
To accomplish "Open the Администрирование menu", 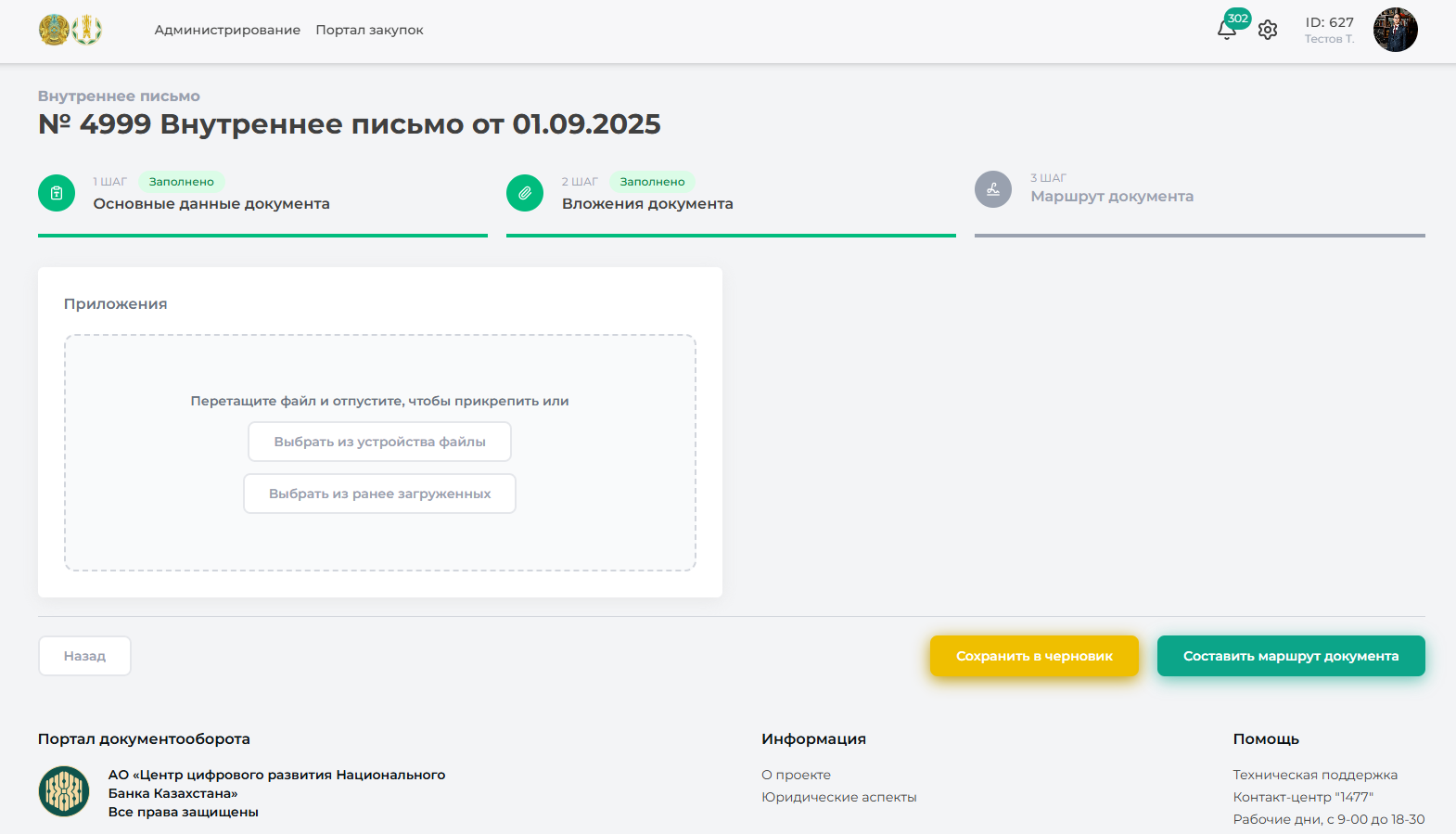I will 227,30.
